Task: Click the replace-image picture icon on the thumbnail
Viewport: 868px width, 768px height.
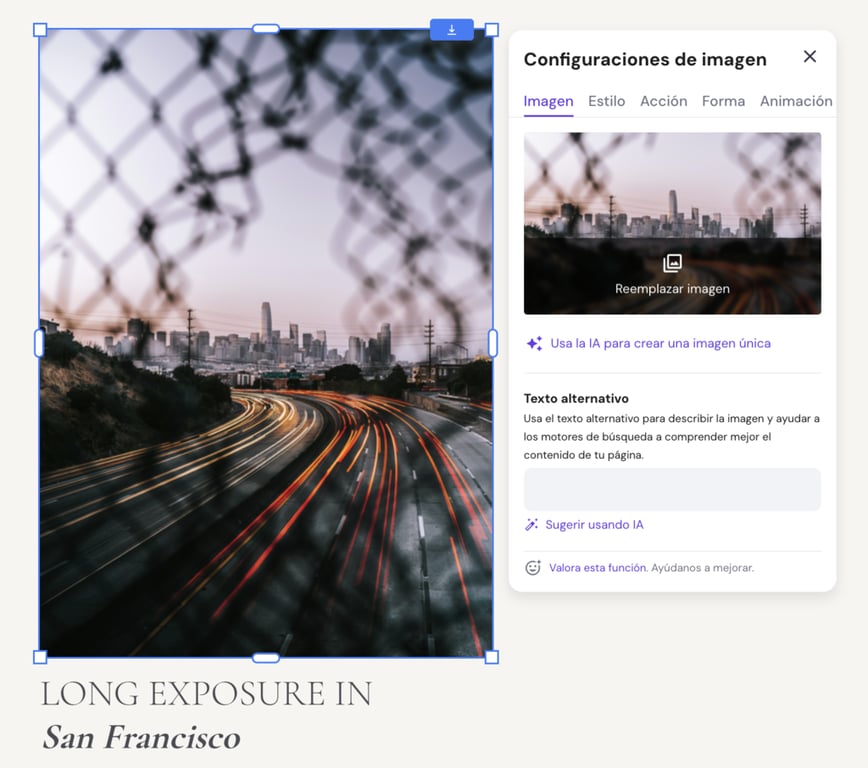Action: 671,263
